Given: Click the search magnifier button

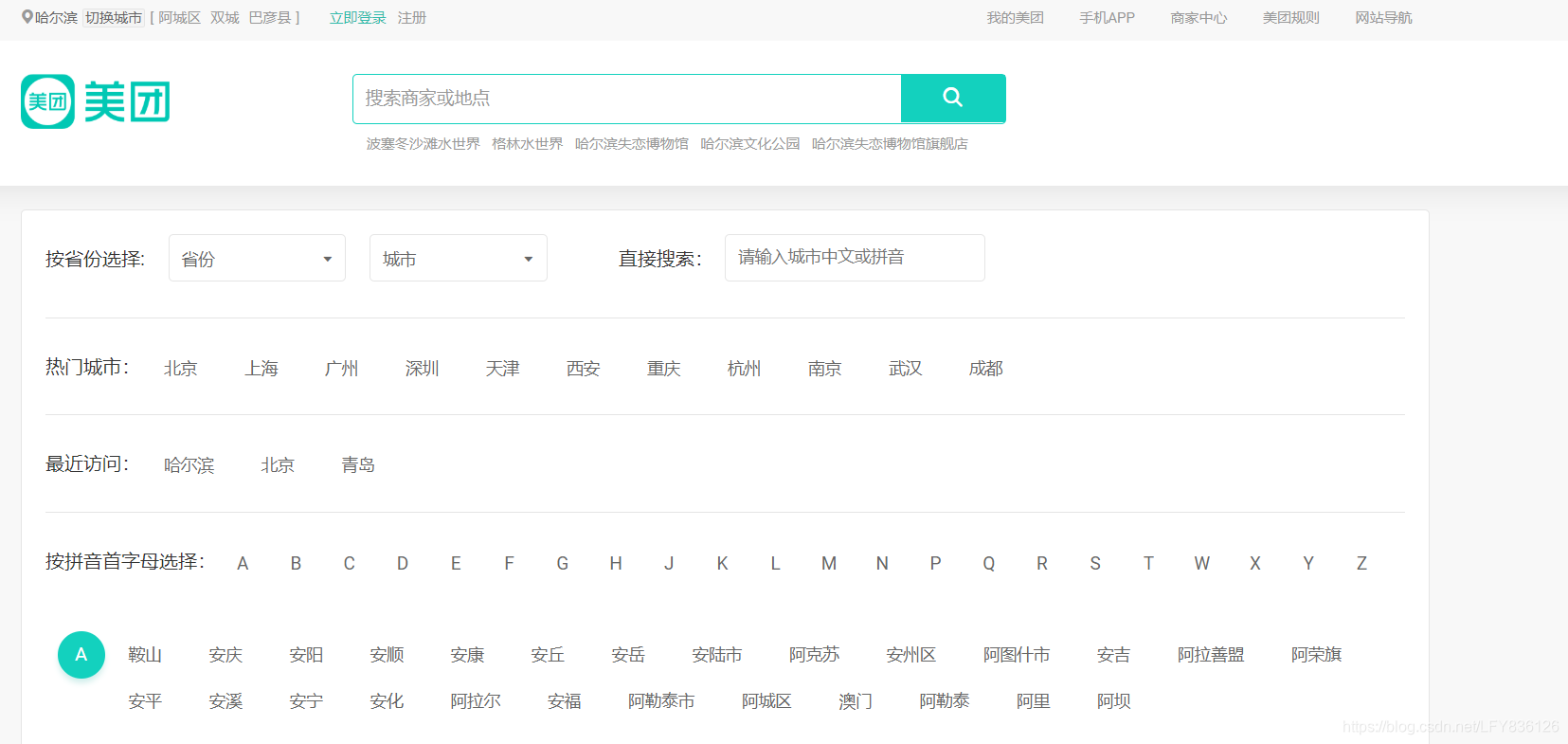Looking at the screenshot, I should [x=953, y=98].
